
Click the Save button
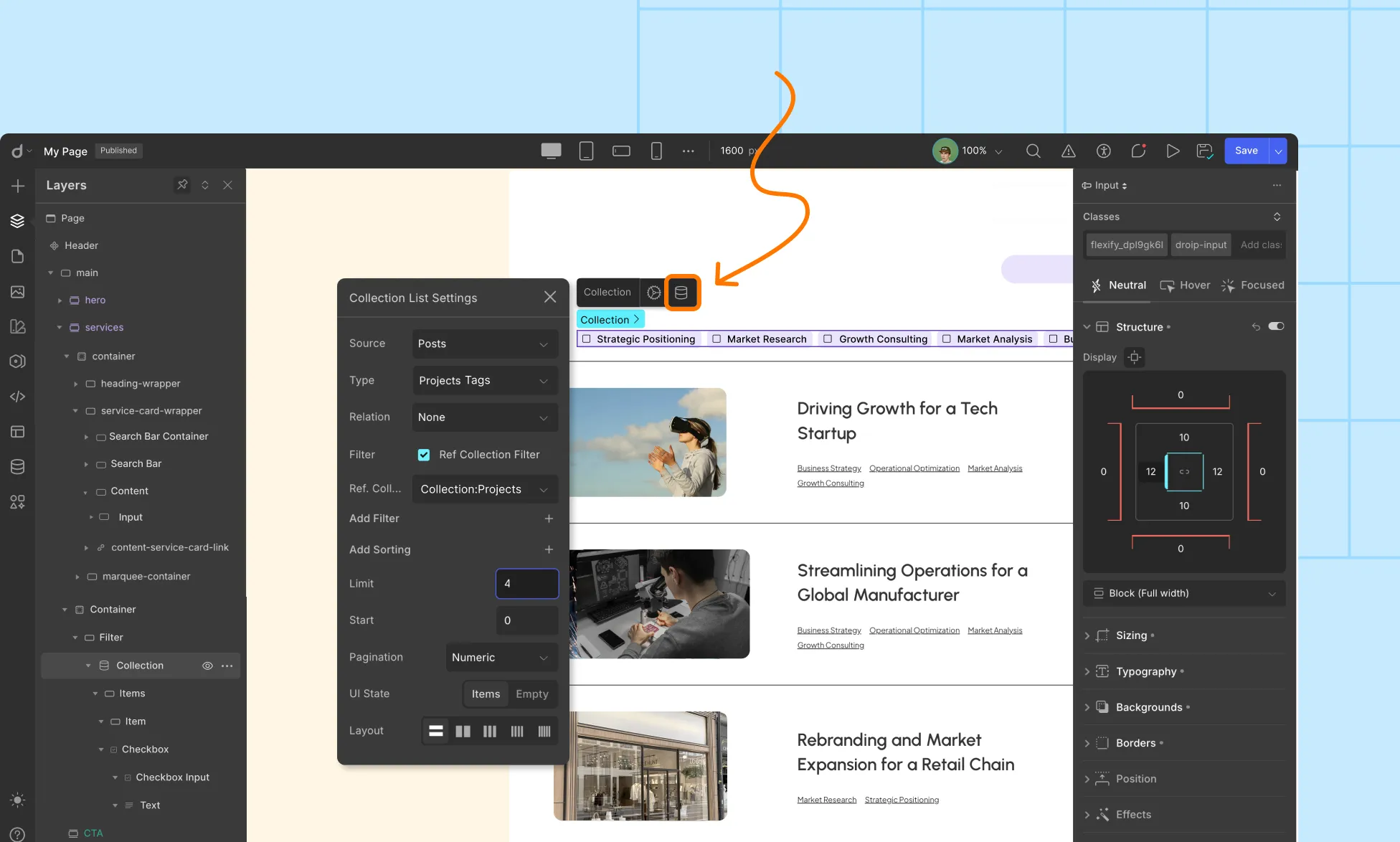point(1247,151)
